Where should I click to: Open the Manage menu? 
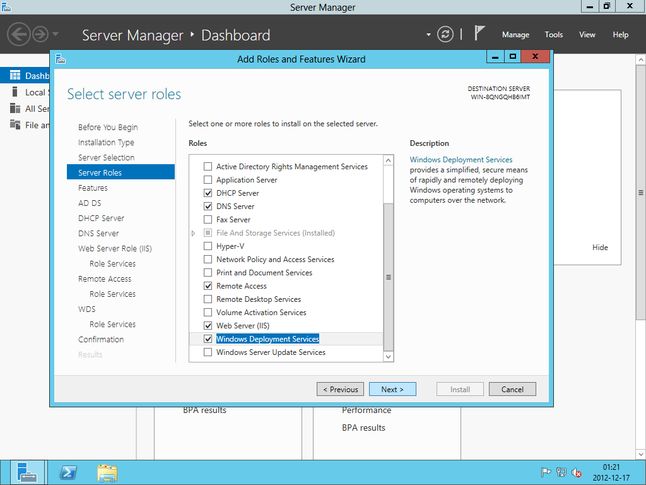pyautogui.click(x=515, y=35)
